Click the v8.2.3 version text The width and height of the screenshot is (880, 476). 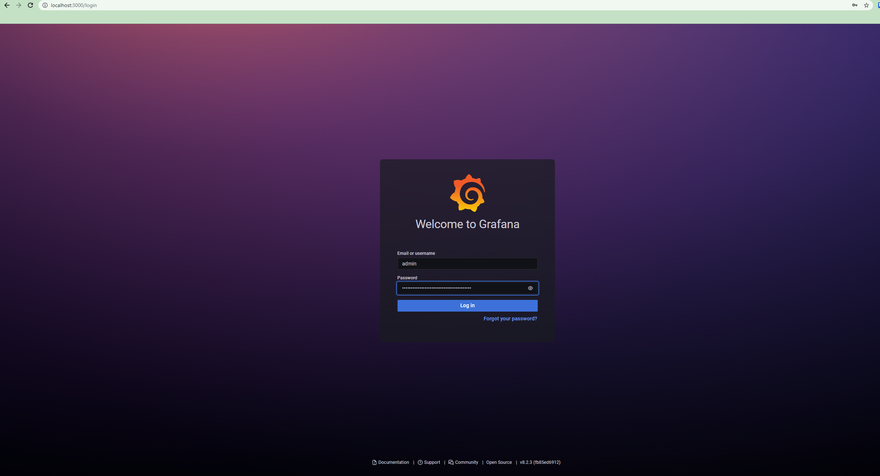(x=540, y=463)
